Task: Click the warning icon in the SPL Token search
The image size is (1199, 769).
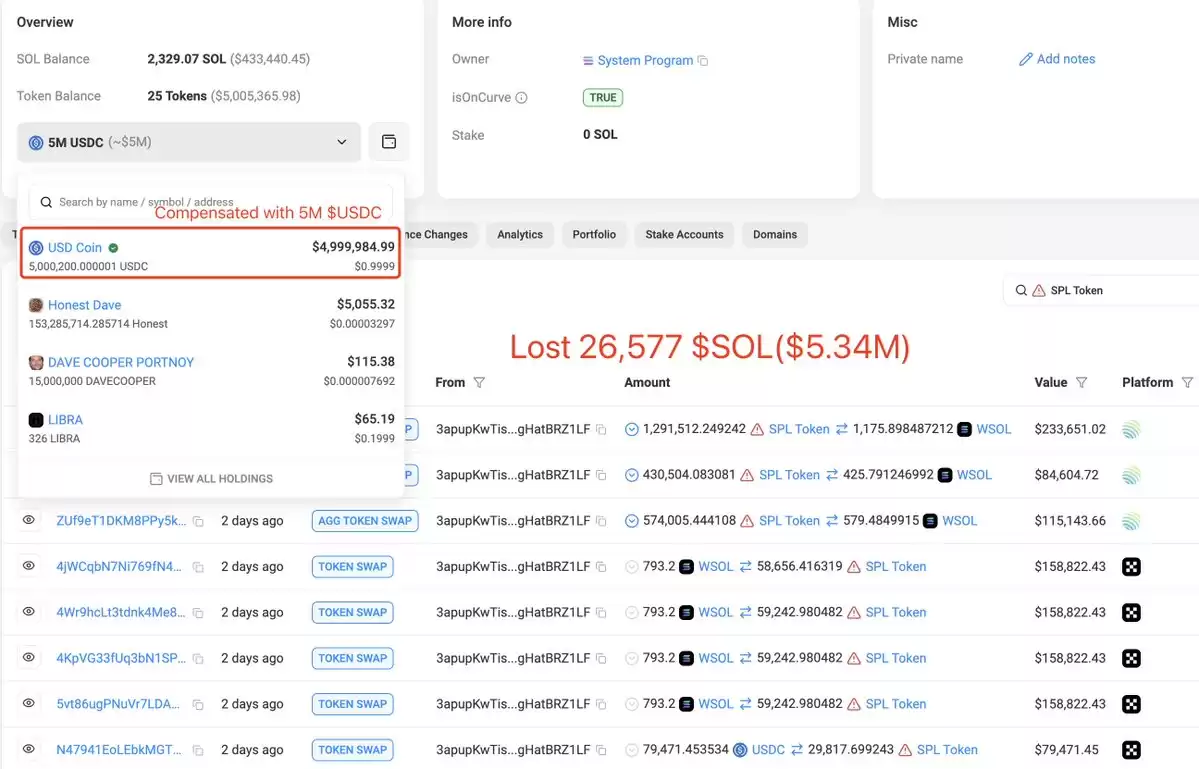Action: point(1038,290)
